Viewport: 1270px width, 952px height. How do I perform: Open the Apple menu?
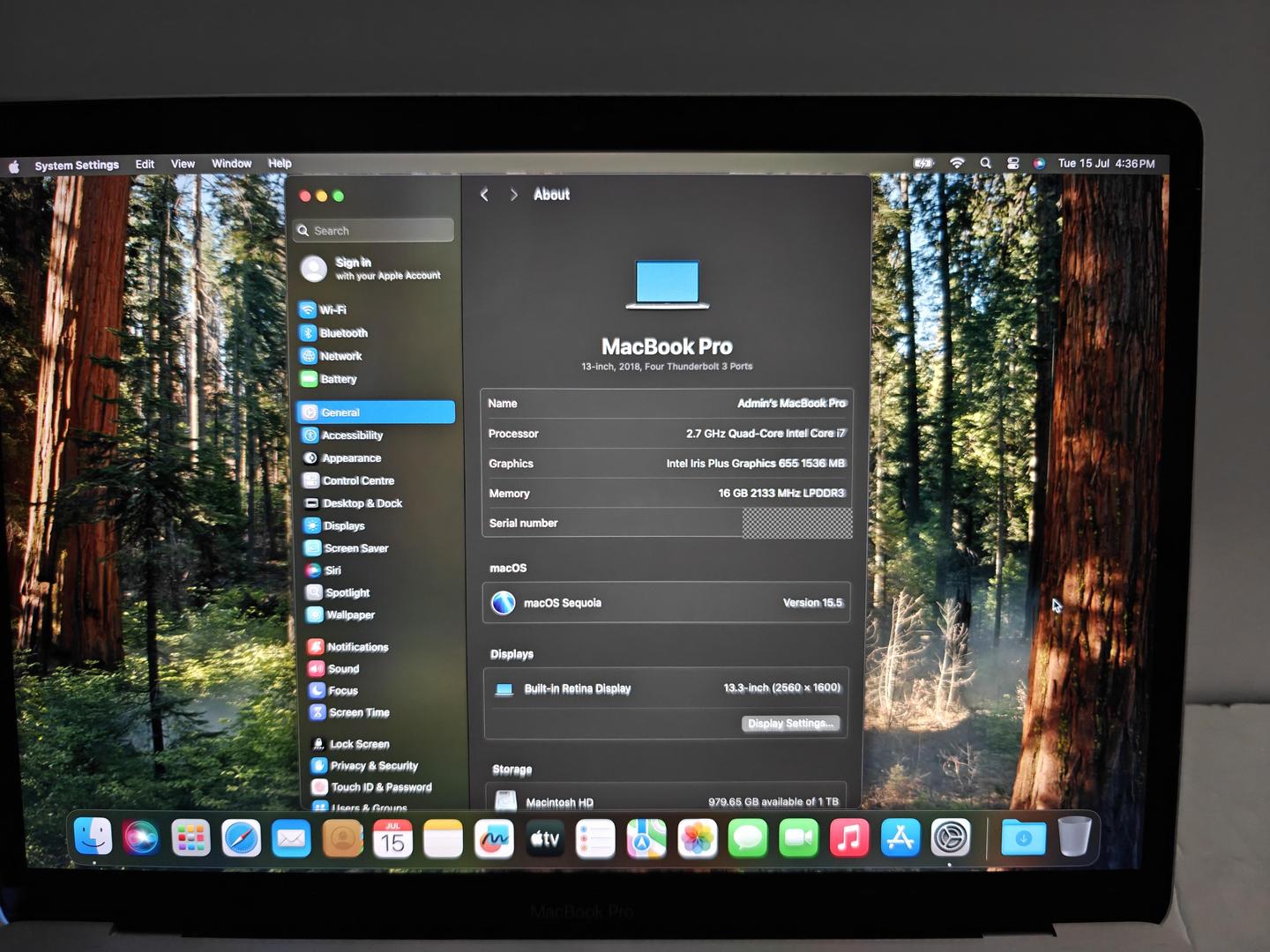click(14, 166)
